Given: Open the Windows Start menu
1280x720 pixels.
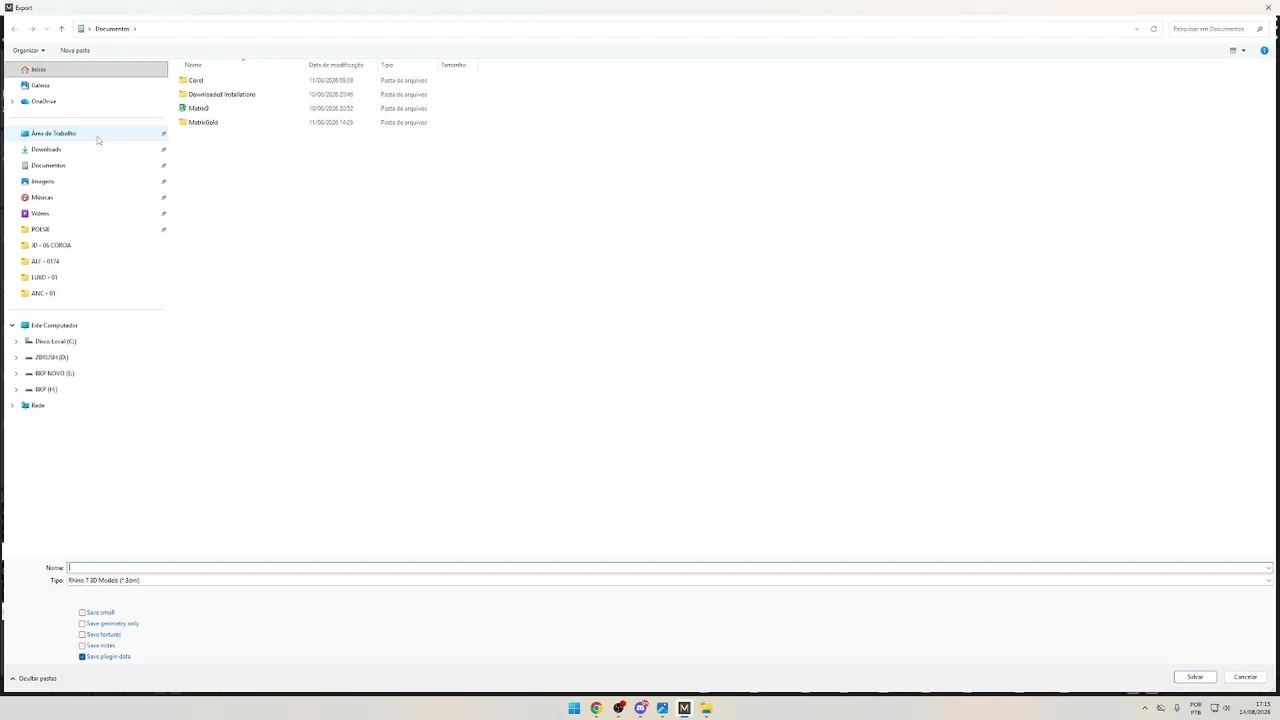Looking at the screenshot, I should tap(574, 708).
